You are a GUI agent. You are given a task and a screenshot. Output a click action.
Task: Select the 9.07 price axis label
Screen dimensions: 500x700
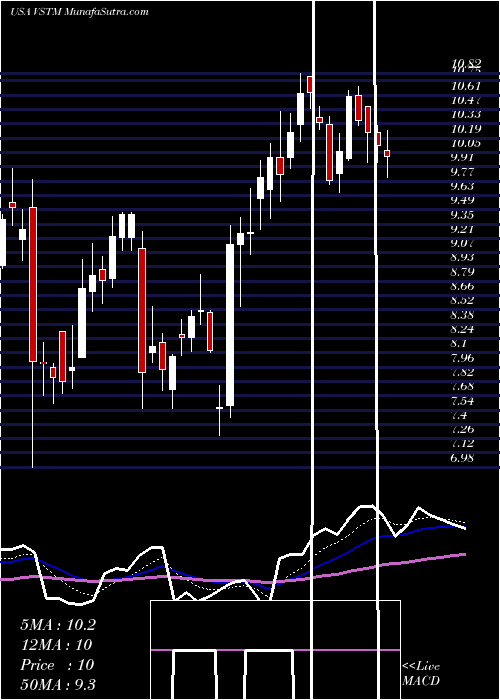coord(463,243)
